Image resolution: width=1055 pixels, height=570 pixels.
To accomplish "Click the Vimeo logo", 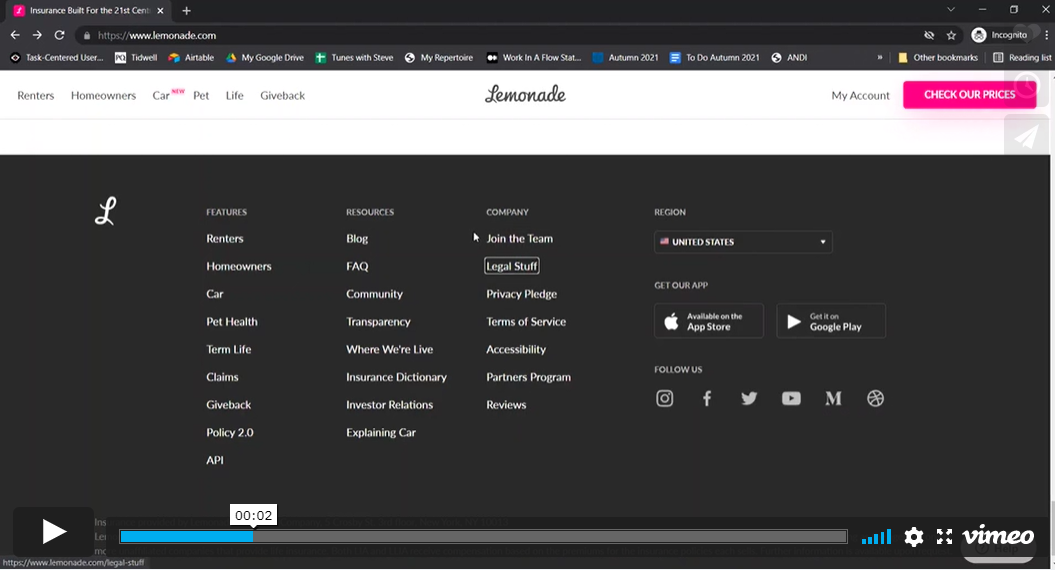I will (x=998, y=536).
